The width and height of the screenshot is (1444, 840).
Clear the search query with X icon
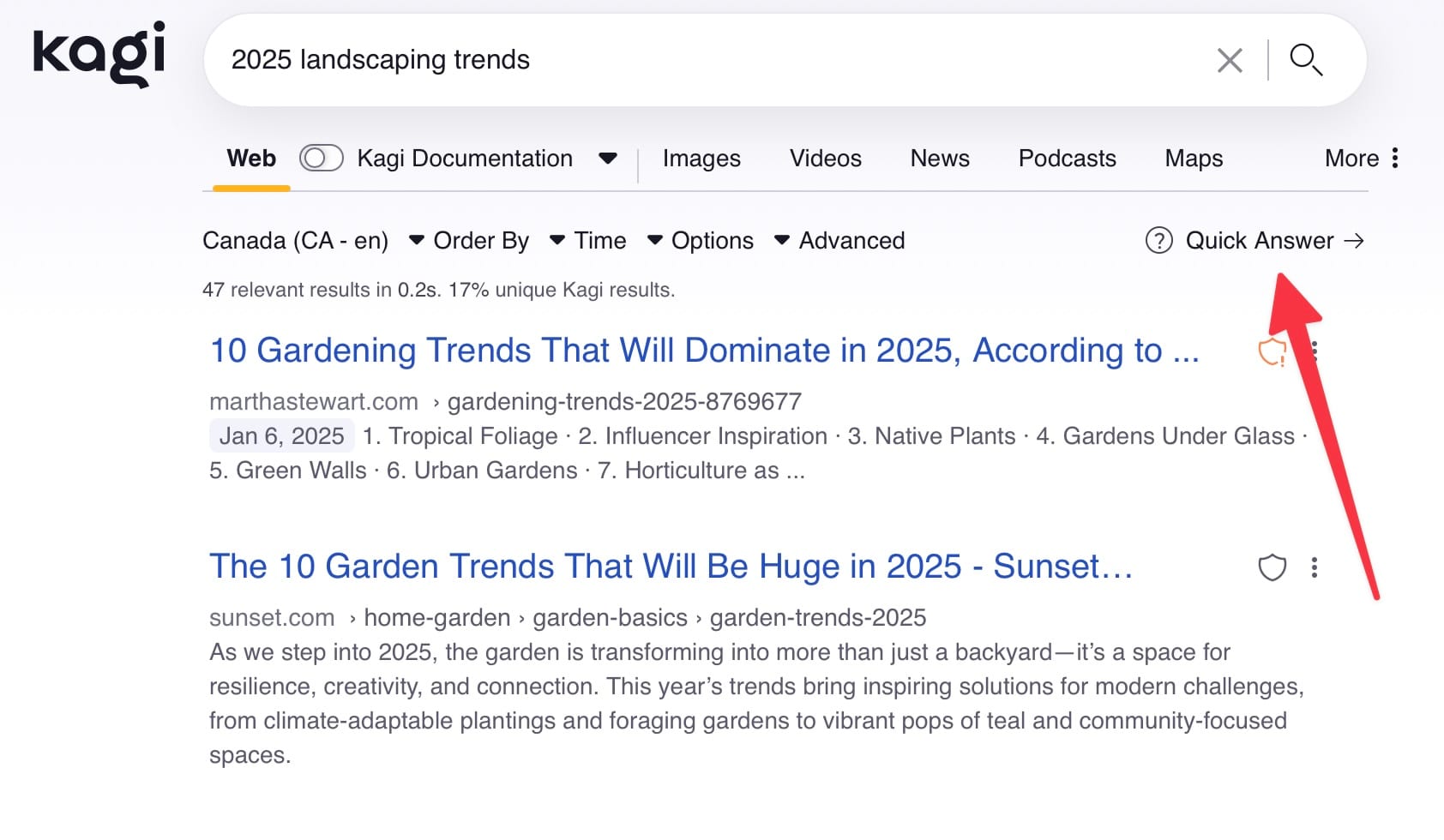[x=1230, y=60]
